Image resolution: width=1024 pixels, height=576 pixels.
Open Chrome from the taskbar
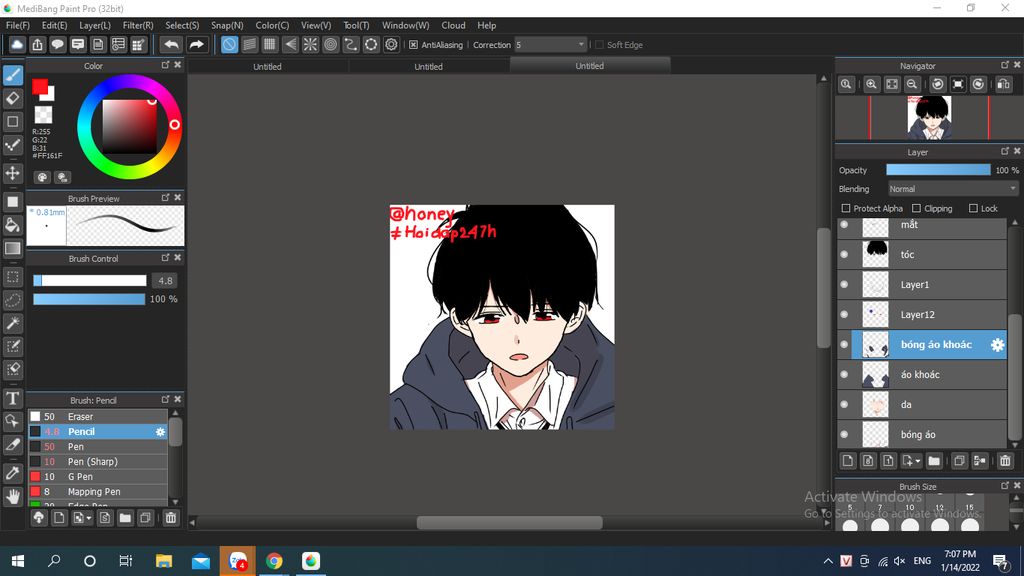[274, 561]
